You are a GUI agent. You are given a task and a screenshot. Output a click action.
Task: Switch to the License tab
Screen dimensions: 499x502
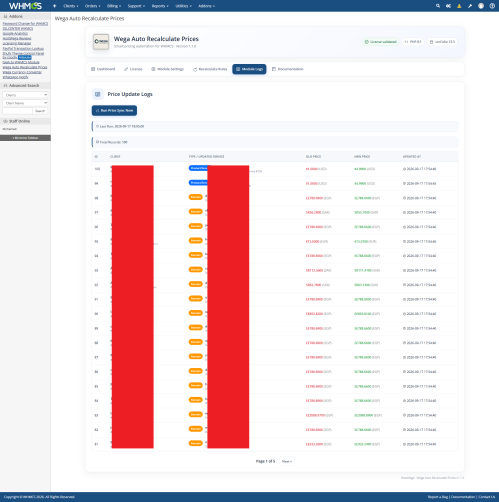point(133,69)
